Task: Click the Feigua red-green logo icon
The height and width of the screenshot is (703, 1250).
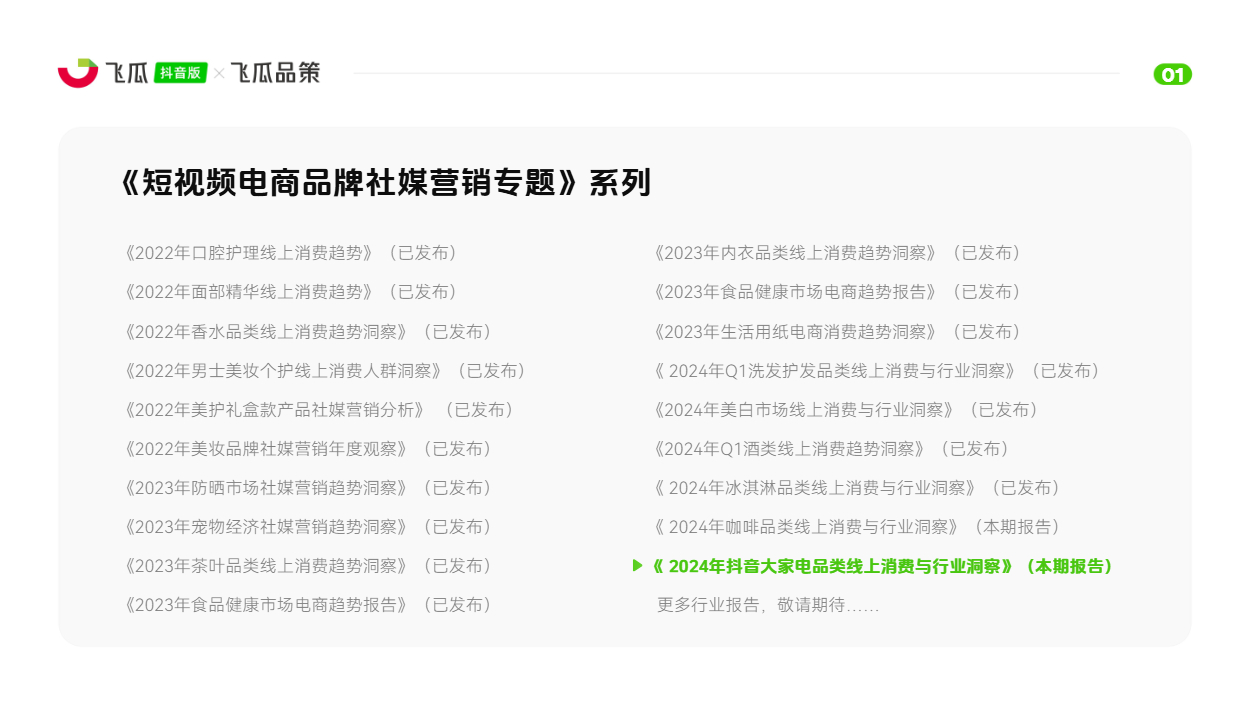Action: coord(78,72)
